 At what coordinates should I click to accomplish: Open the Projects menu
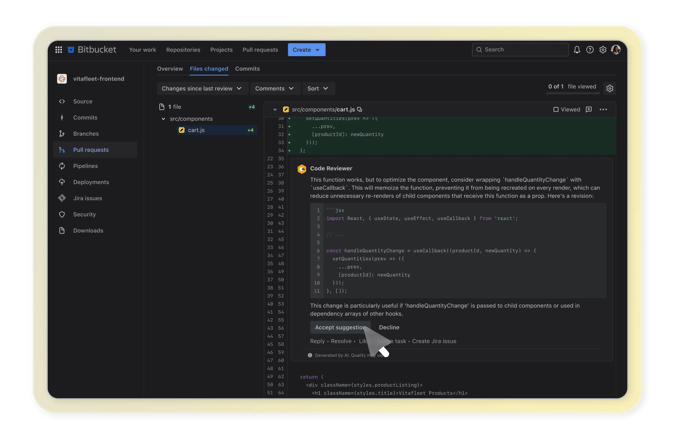(x=221, y=50)
